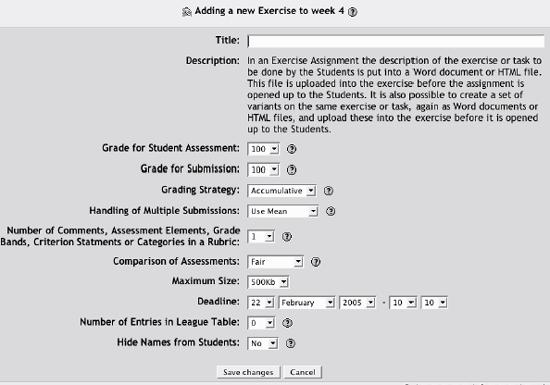Open help for Hide Names from Students
The width and height of the screenshot is (550, 385).
tap(290, 343)
